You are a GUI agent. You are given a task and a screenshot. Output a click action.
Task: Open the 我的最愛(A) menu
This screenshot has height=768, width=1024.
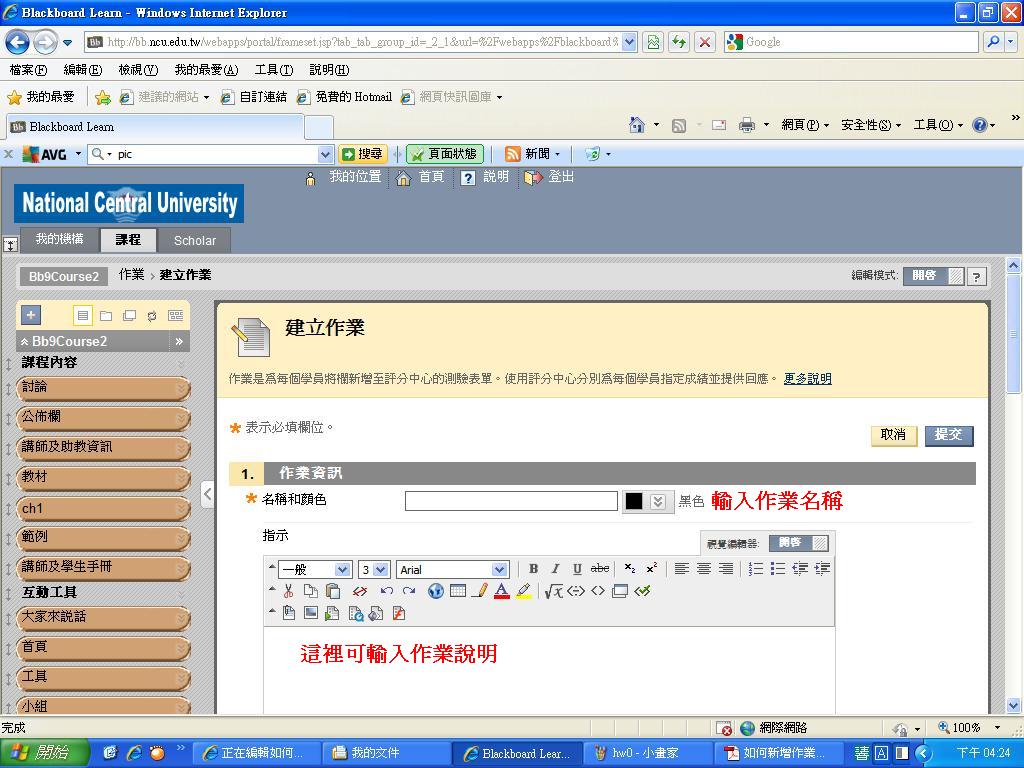(x=206, y=70)
